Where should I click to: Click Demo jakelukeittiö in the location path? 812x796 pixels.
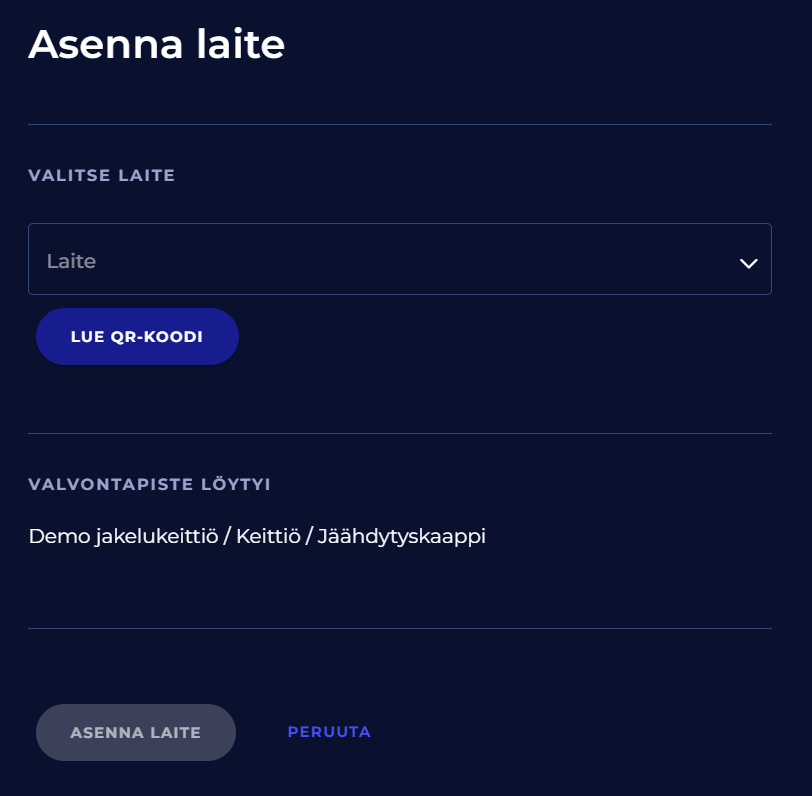pyautogui.click(x=122, y=536)
